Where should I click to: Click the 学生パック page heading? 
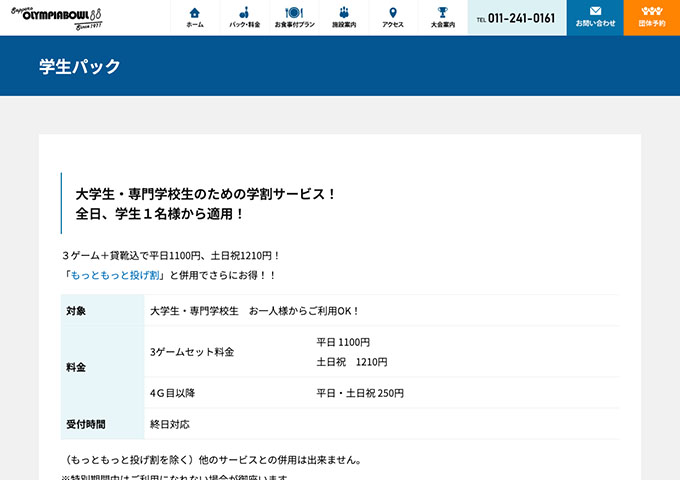coord(80,66)
